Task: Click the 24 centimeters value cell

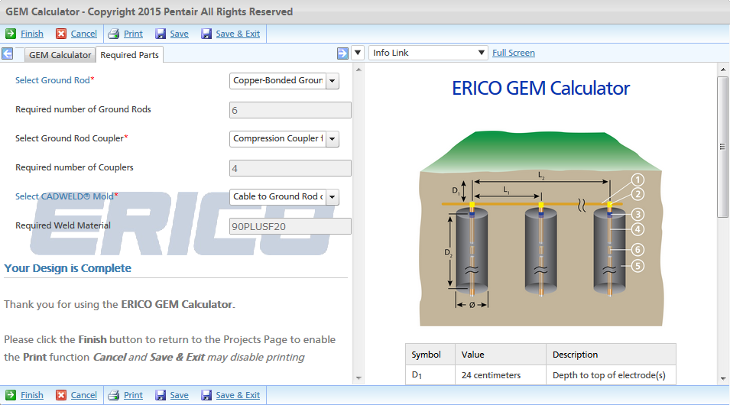Action: click(x=501, y=375)
